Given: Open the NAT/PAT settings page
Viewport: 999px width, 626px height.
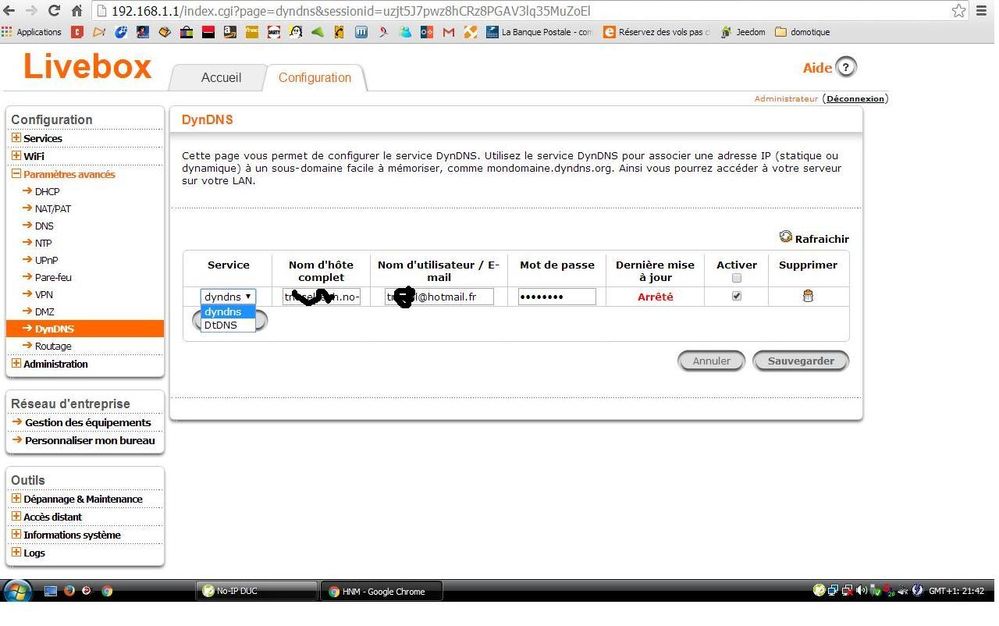Looking at the screenshot, I should tap(53, 208).
